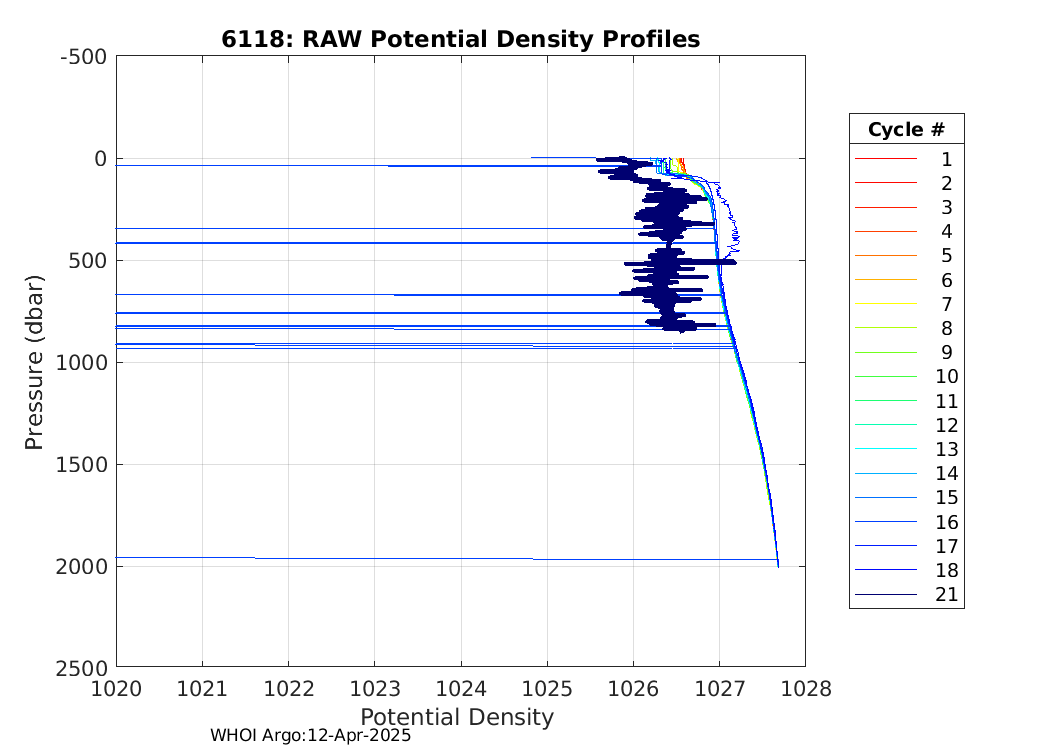Select the 'Pressure (dbar)' y-axis label
1050x750 pixels.
35,361
